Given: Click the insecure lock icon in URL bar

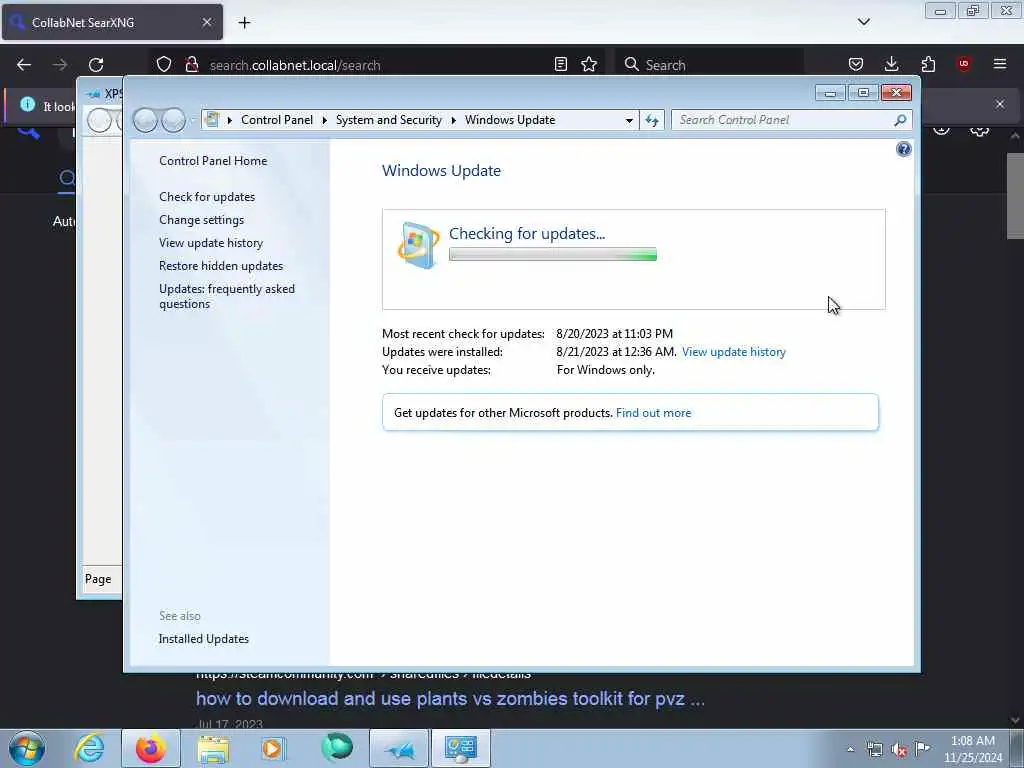Looking at the screenshot, I should tap(191, 65).
